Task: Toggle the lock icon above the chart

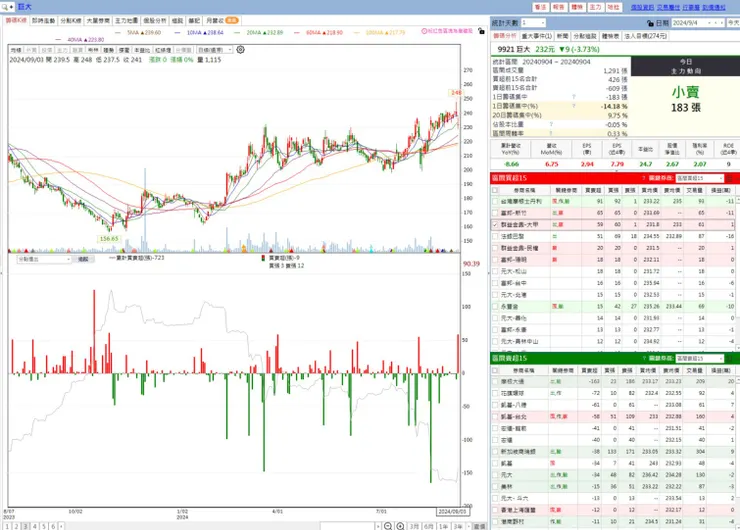Action: [x=481, y=31]
